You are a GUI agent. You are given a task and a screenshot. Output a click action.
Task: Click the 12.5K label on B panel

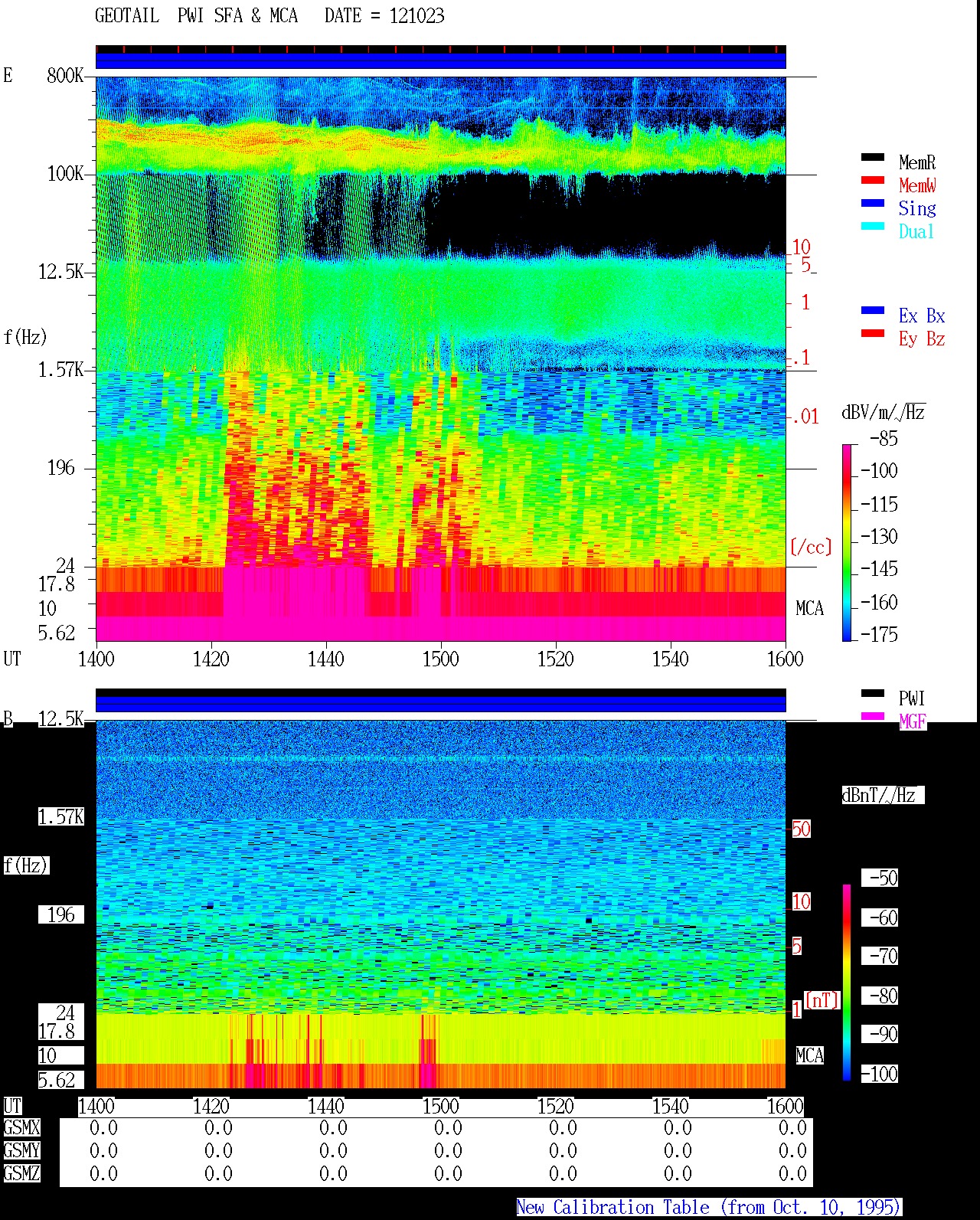tap(61, 718)
